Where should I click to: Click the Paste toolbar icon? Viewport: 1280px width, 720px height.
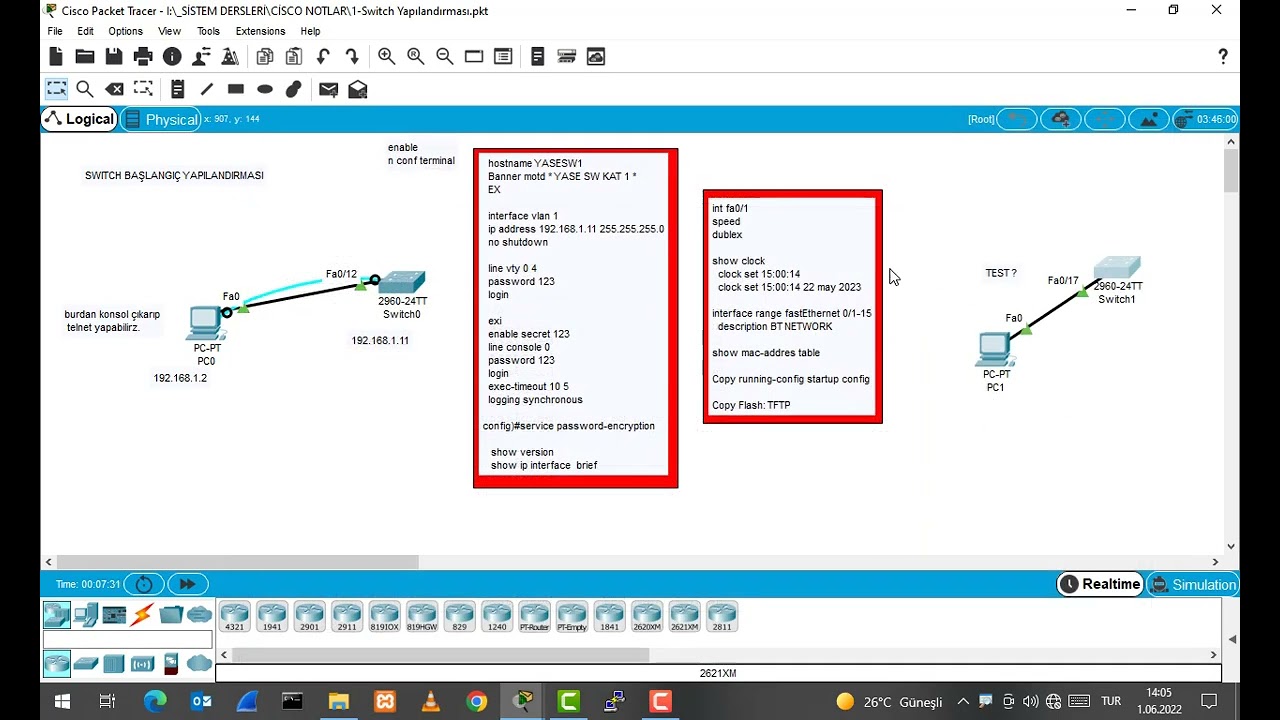tap(294, 57)
